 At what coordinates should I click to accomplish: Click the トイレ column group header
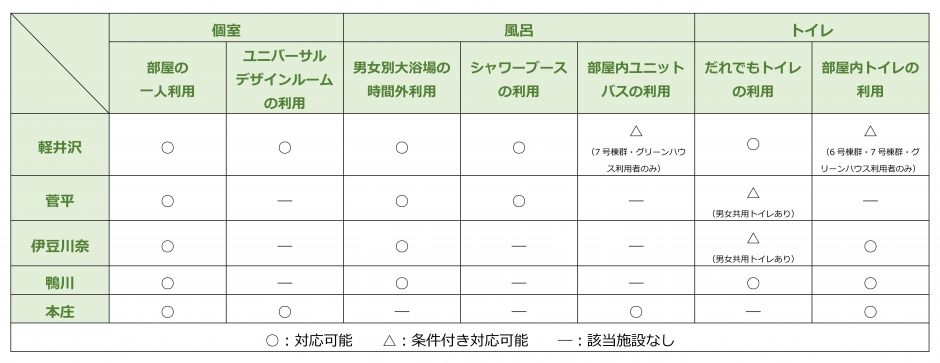click(x=812, y=28)
